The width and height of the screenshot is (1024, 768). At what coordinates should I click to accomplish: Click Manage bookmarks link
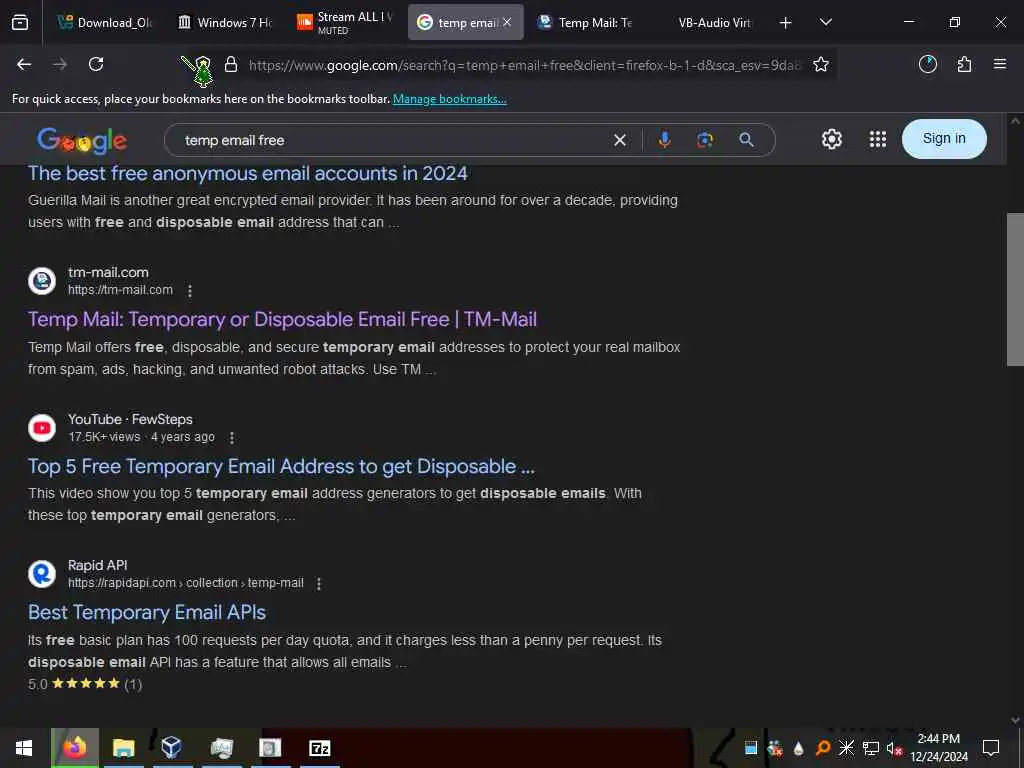tap(449, 99)
